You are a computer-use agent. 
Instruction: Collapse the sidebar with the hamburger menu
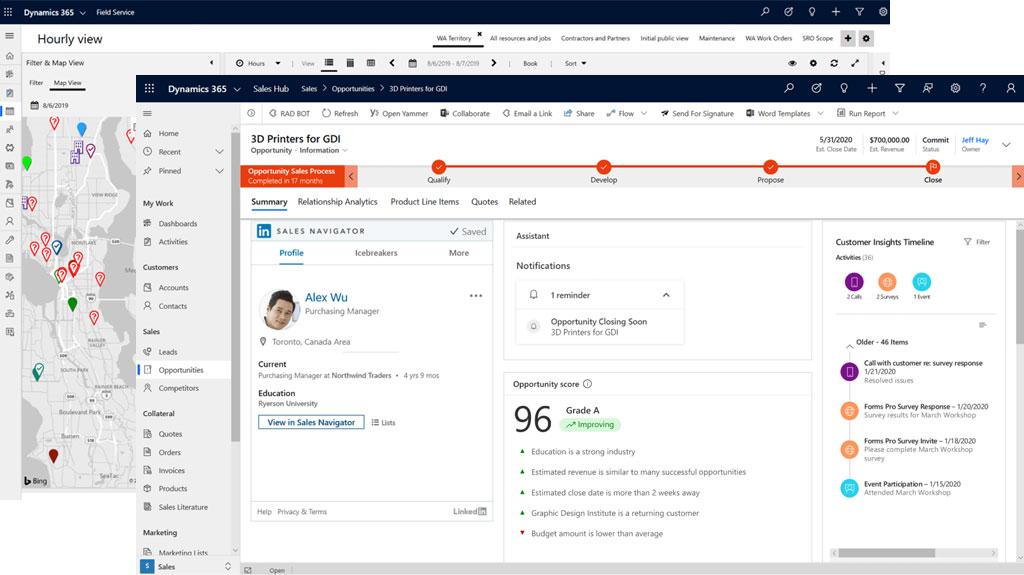coord(147,114)
